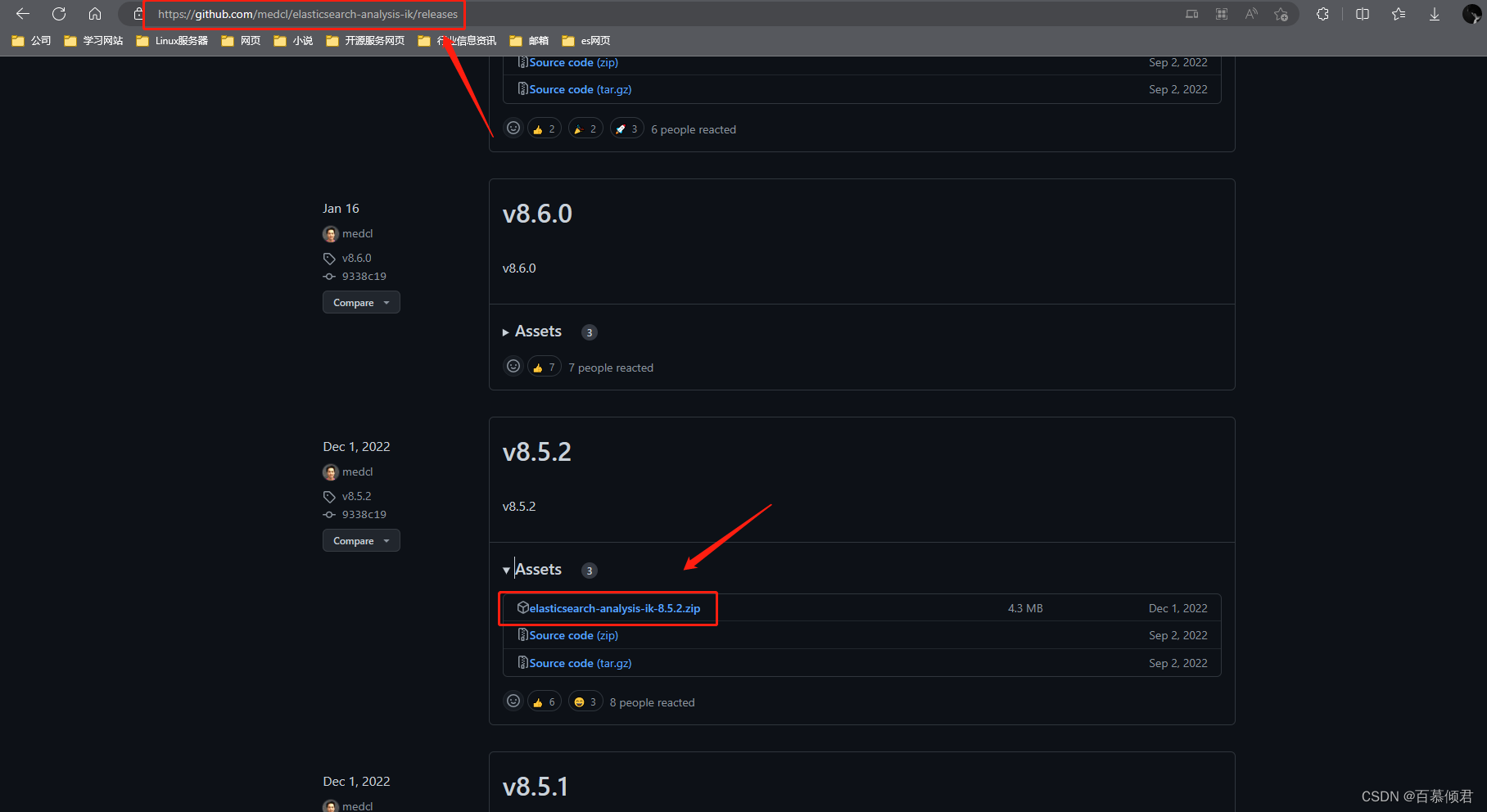Open 学习网站 bookmark folder
Viewport: 1487px width, 812px height.
click(x=93, y=41)
